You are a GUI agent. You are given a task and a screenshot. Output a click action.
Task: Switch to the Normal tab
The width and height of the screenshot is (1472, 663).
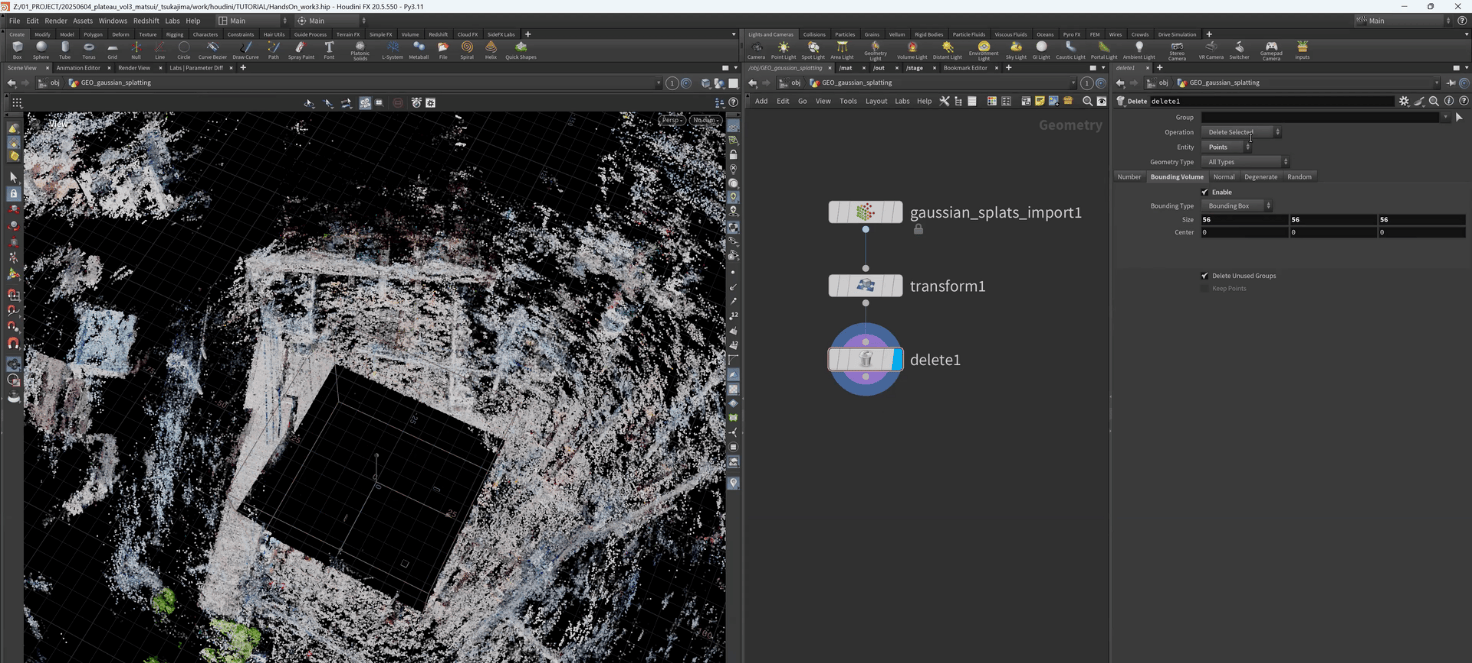pyautogui.click(x=1223, y=177)
